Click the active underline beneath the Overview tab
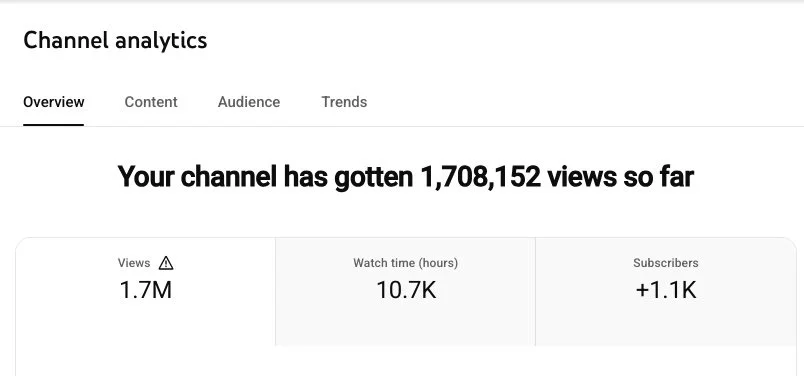804x376 pixels. 53,125
